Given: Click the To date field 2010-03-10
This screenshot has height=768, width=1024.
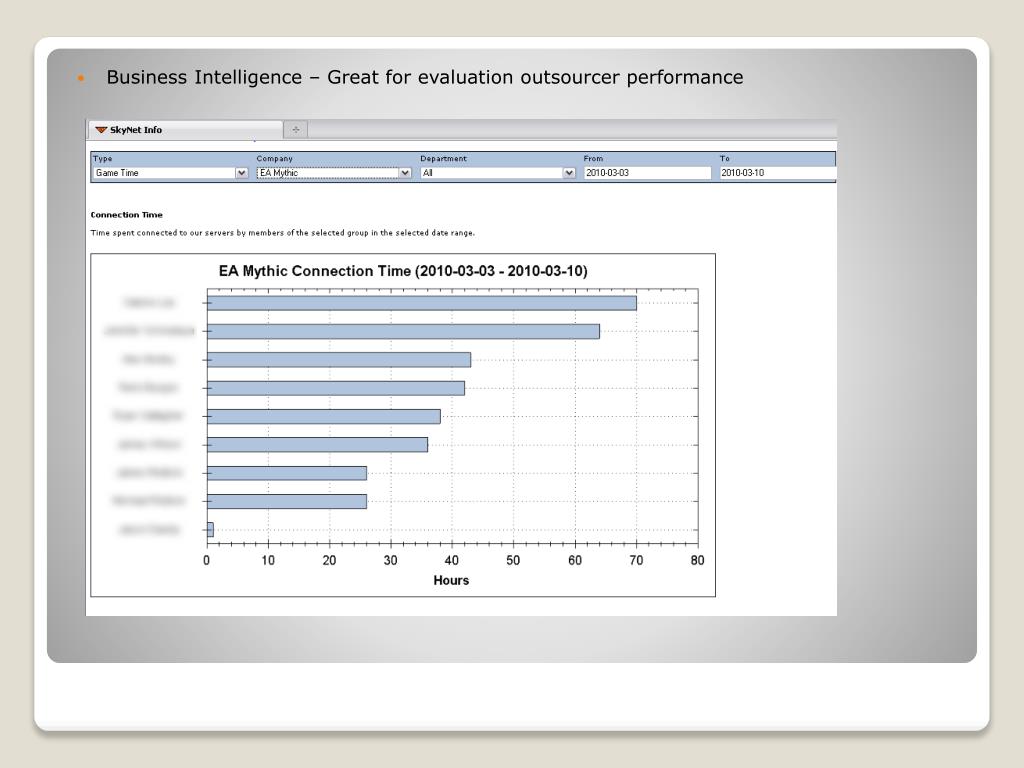Looking at the screenshot, I should pyautogui.click(x=778, y=173).
